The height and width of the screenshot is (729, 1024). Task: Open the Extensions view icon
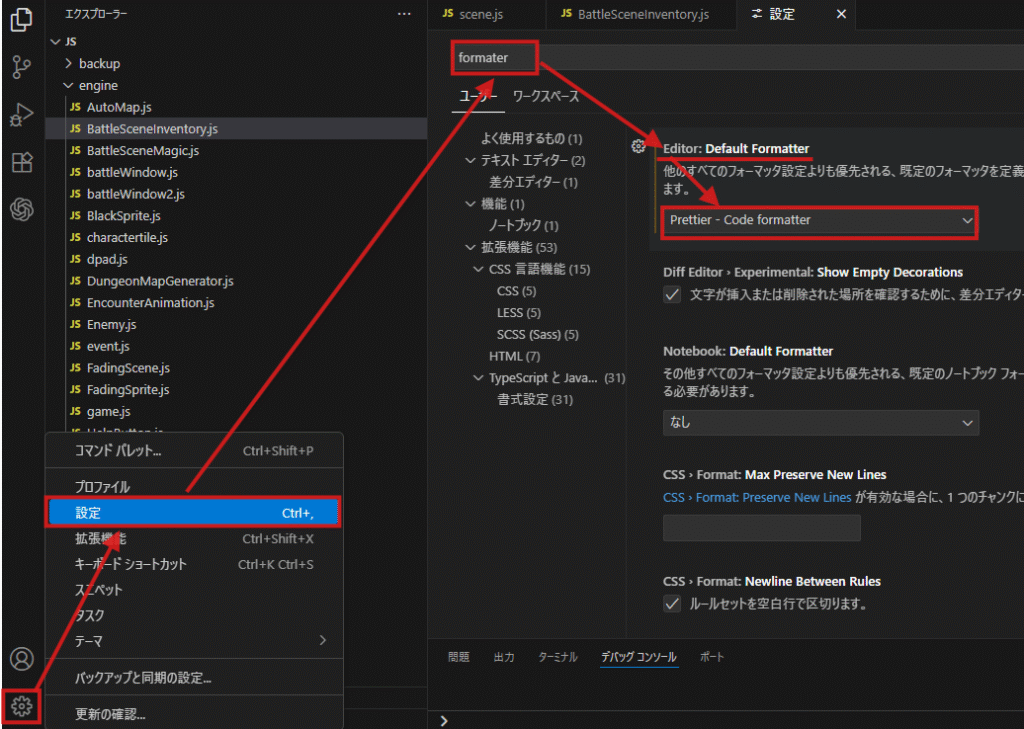[21, 163]
